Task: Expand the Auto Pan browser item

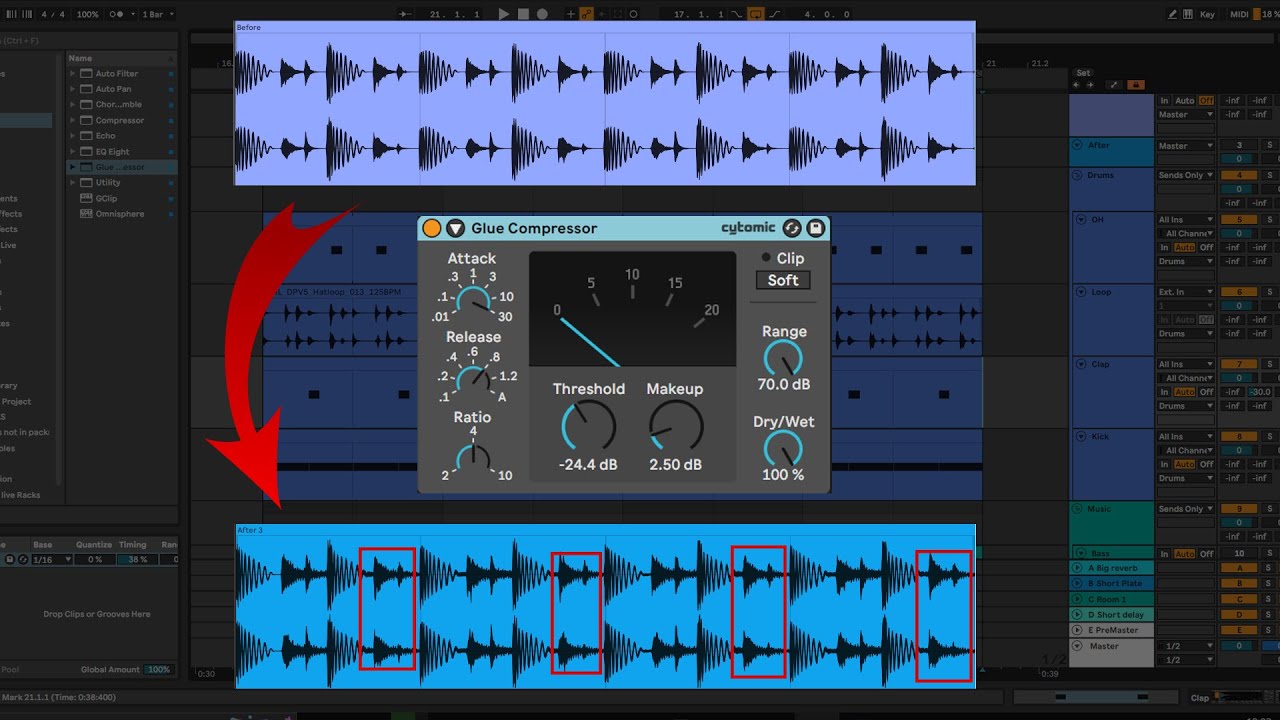Action: point(73,89)
